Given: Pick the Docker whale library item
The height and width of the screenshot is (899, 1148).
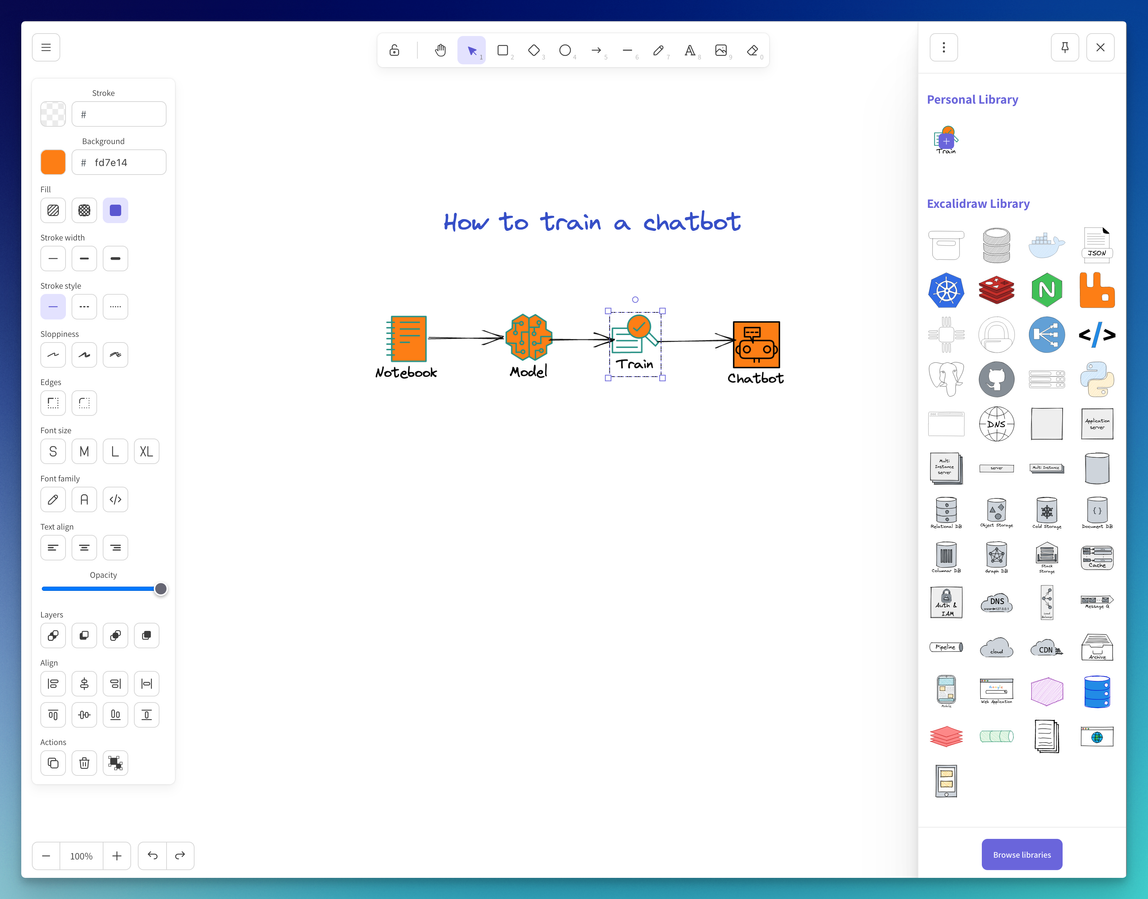Looking at the screenshot, I should tap(1046, 245).
